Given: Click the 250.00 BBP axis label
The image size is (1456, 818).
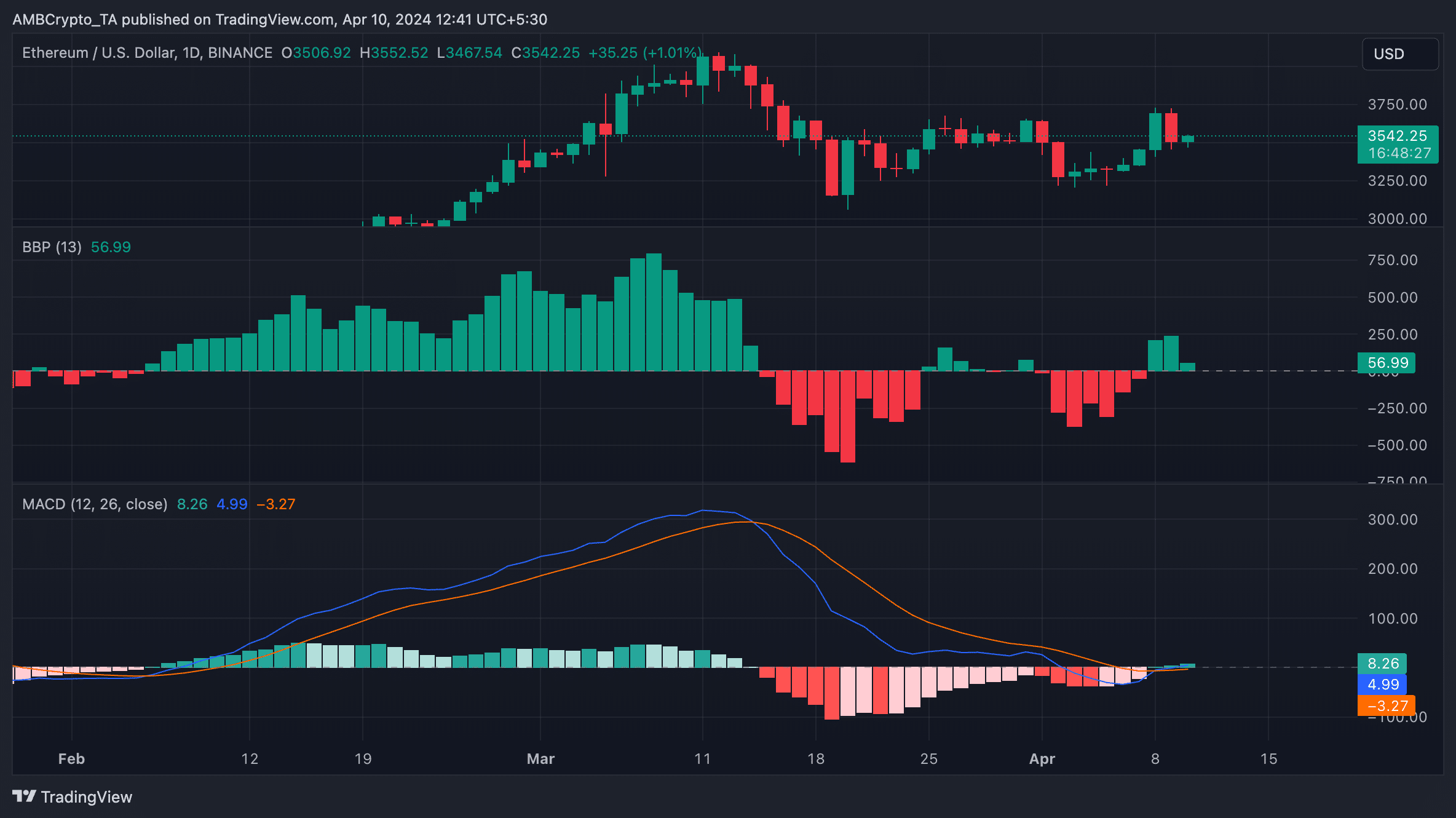Looking at the screenshot, I should [1393, 335].
